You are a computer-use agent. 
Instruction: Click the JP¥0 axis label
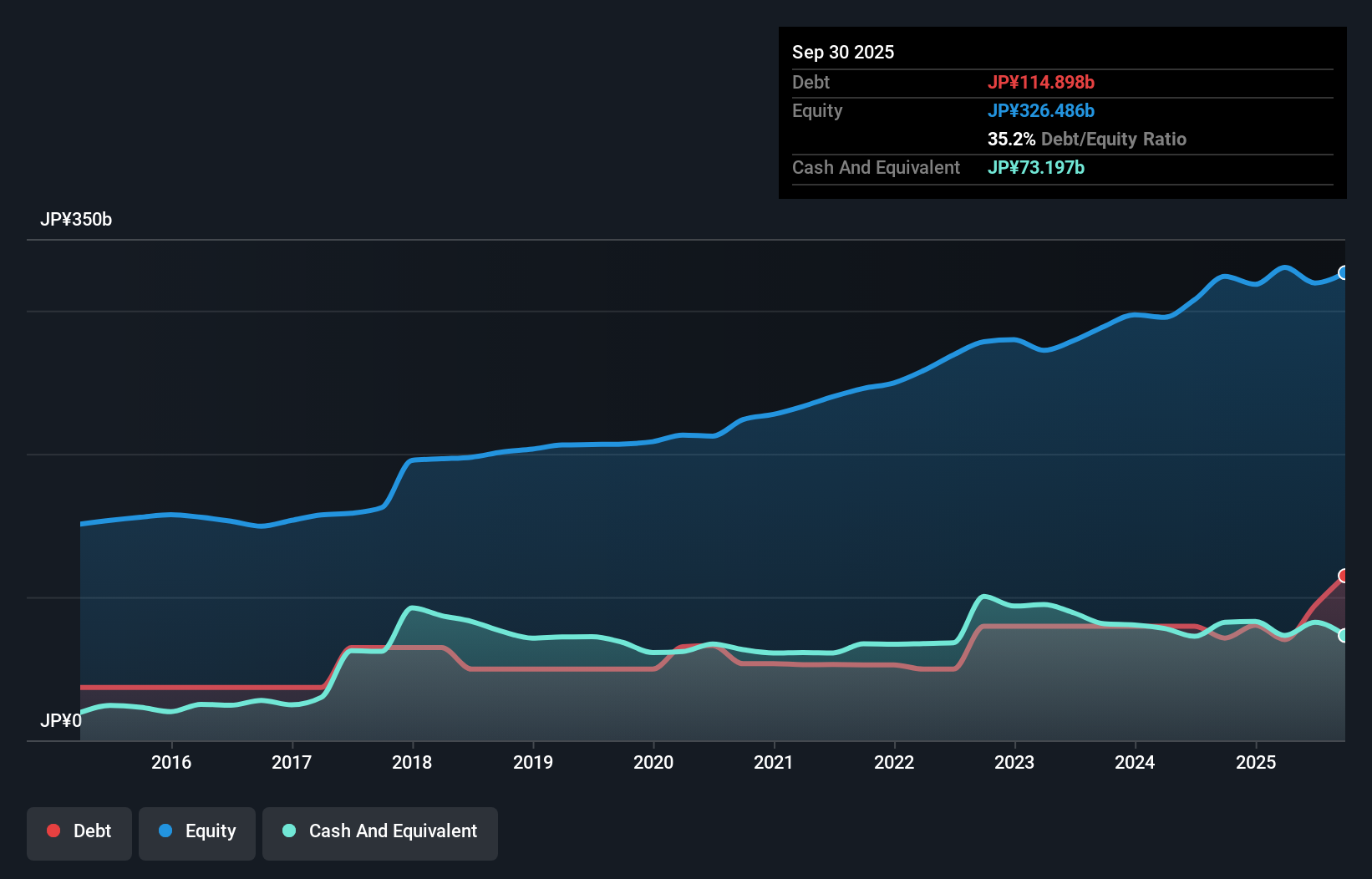61,720
